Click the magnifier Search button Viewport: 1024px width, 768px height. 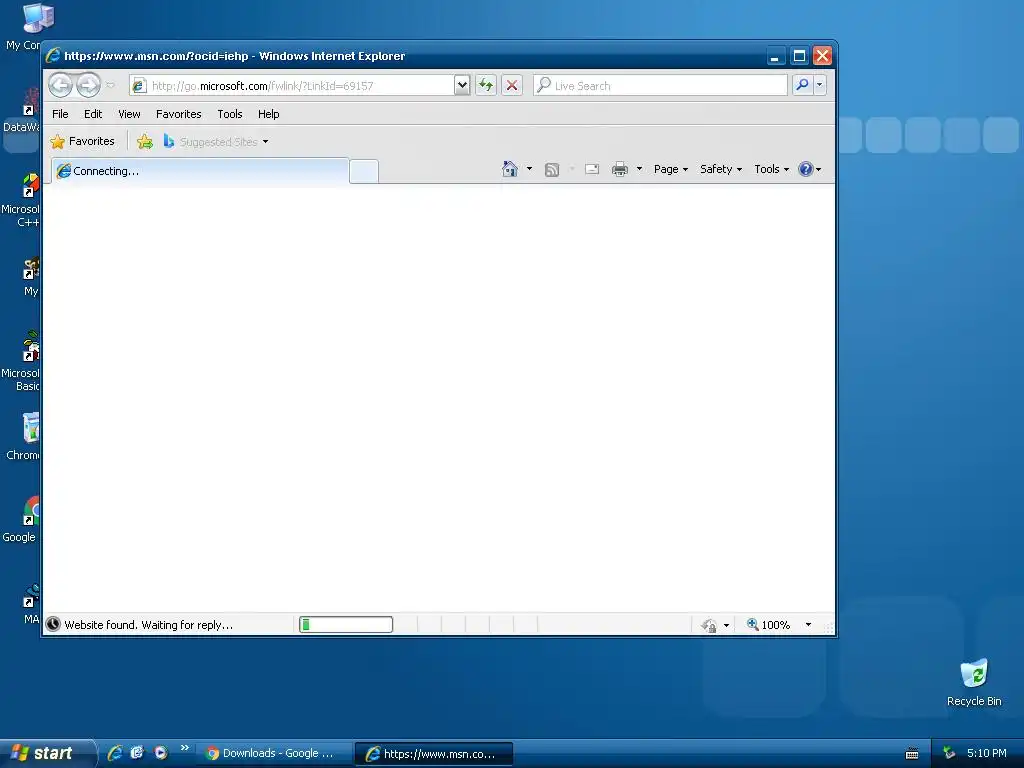802,85
